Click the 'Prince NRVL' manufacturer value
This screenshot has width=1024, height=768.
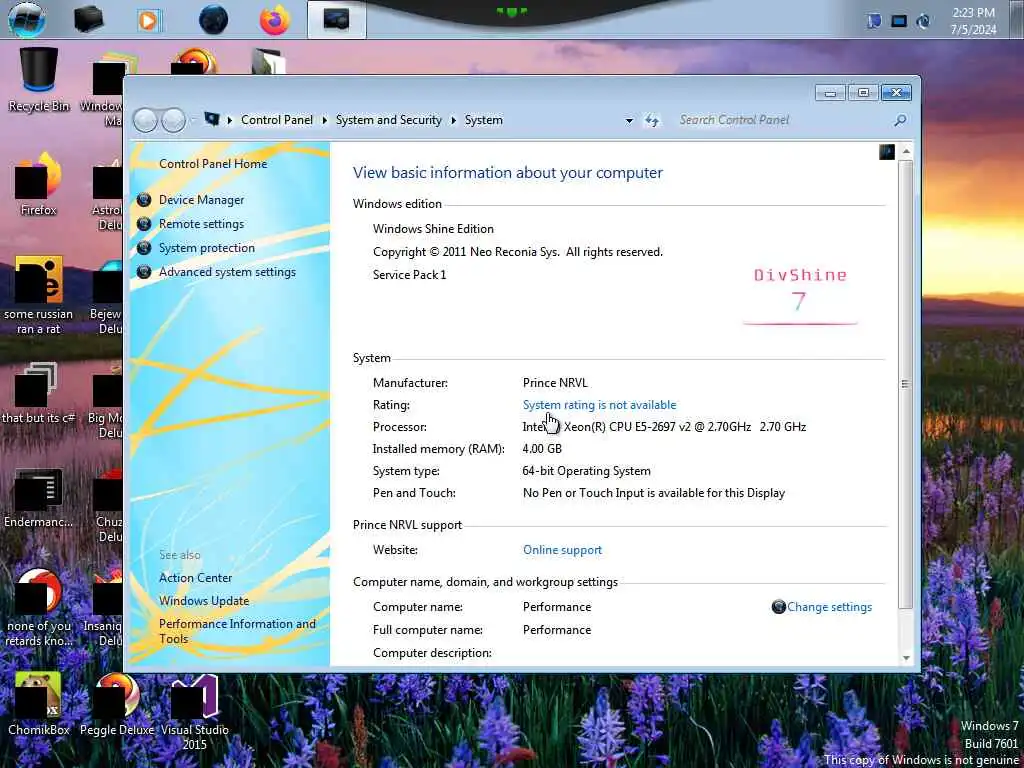click(555, 383)
